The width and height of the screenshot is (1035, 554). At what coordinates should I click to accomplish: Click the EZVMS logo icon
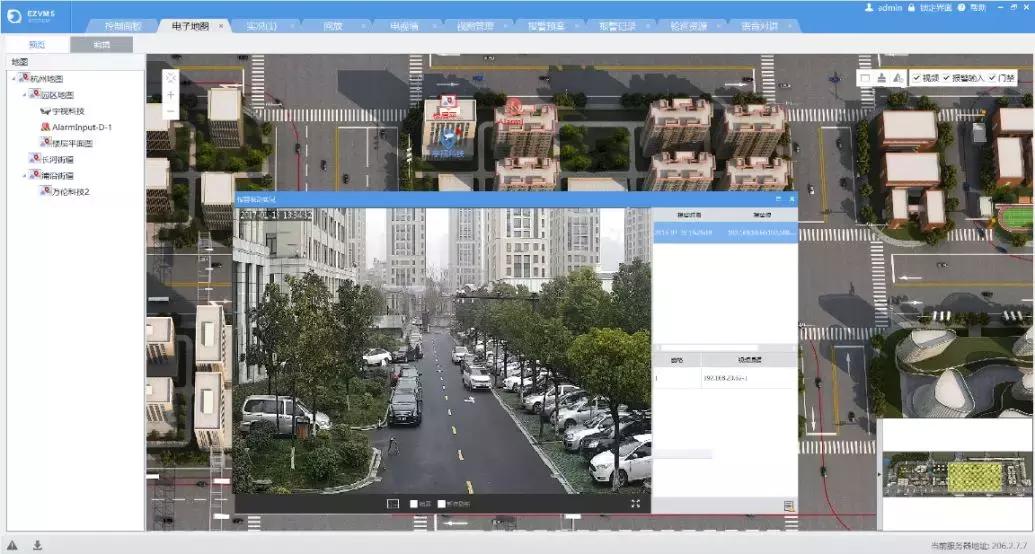click(x=14, y=17)
